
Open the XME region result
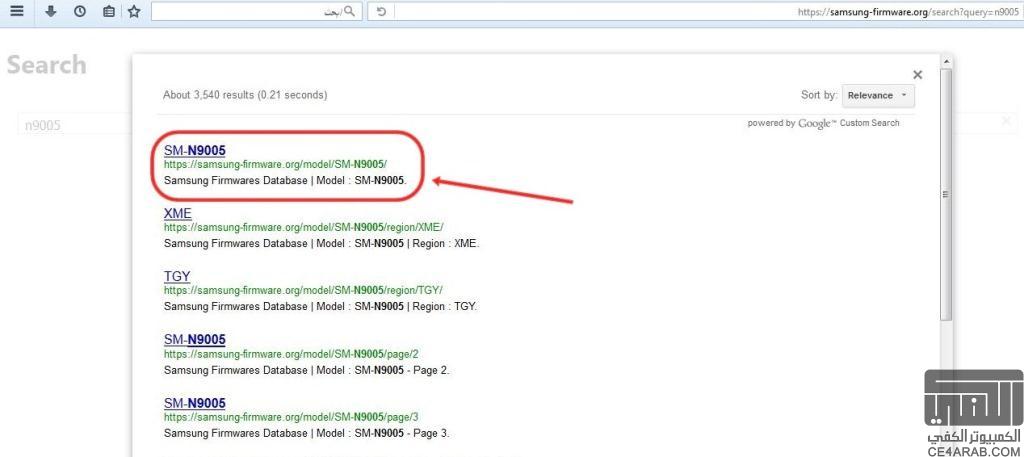[x=178, y=213]
